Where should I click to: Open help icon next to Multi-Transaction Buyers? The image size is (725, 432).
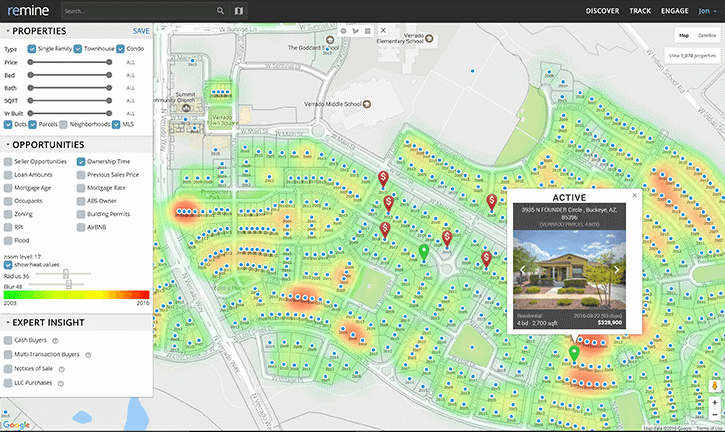tap(88, 355)
